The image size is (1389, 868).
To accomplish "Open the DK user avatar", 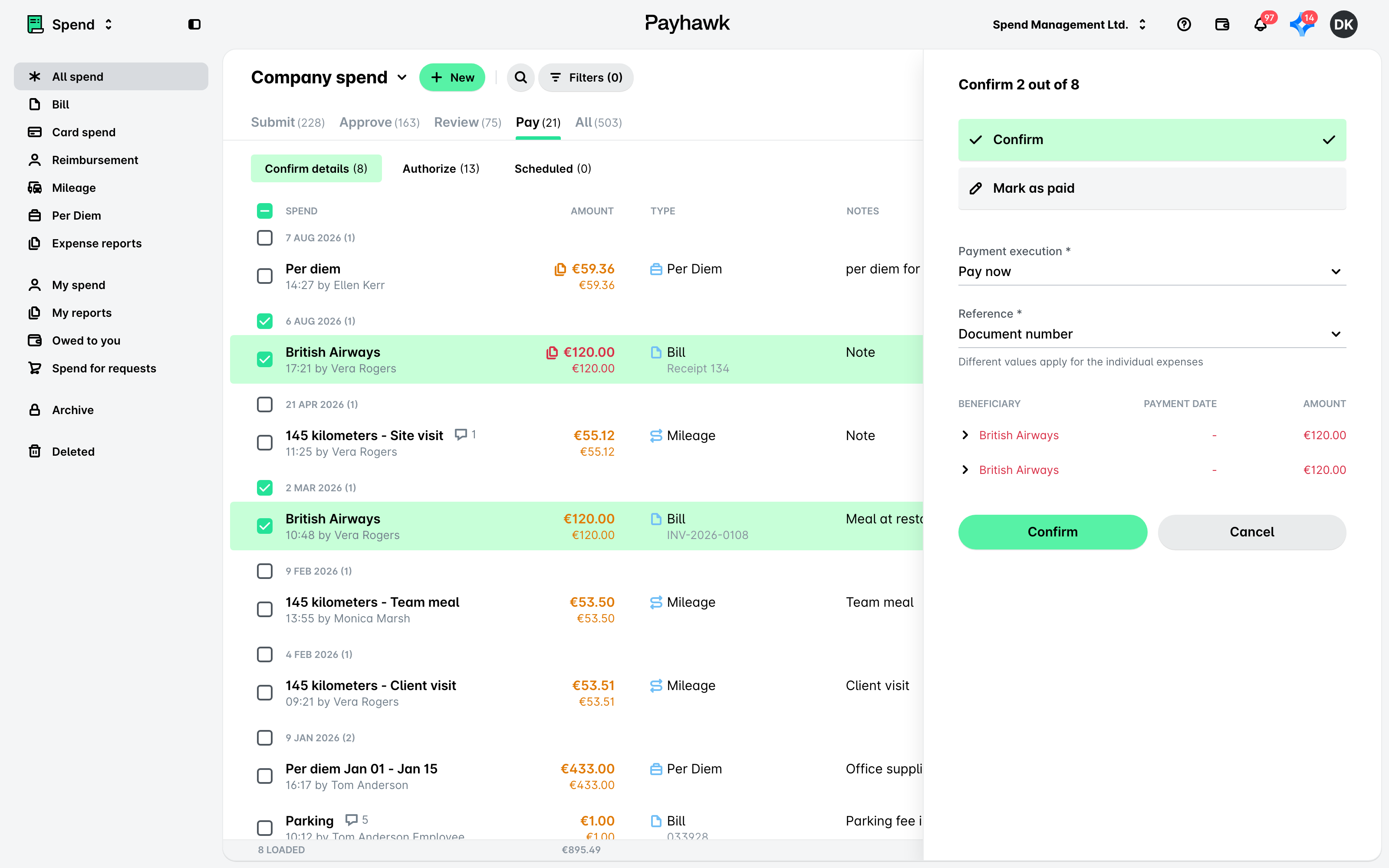I will coord(1343,24).
